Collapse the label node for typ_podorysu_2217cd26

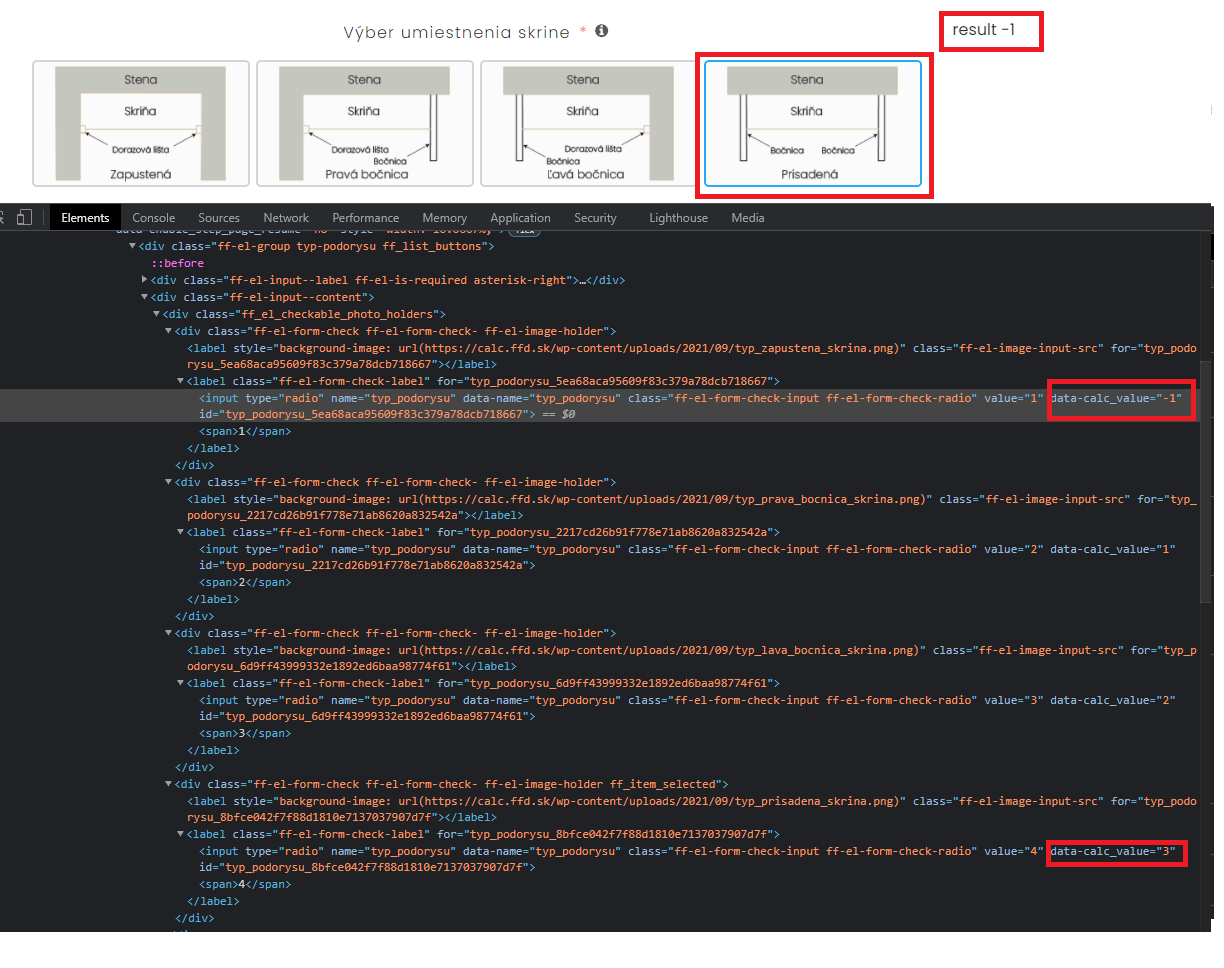tap(181, 532)
